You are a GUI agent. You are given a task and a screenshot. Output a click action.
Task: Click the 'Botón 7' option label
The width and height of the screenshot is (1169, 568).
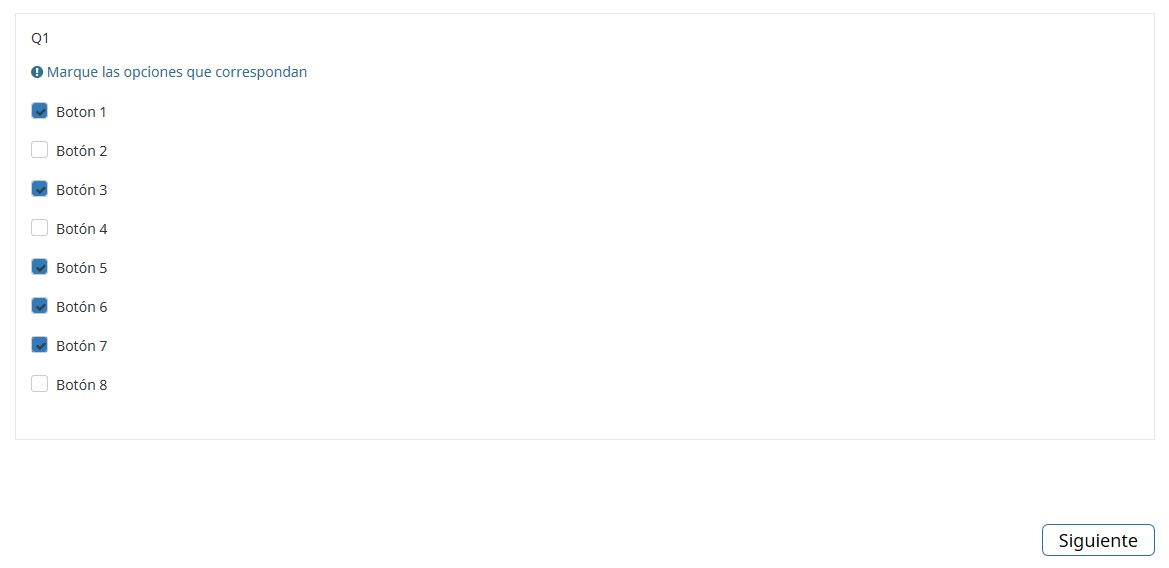pos(81,346)
